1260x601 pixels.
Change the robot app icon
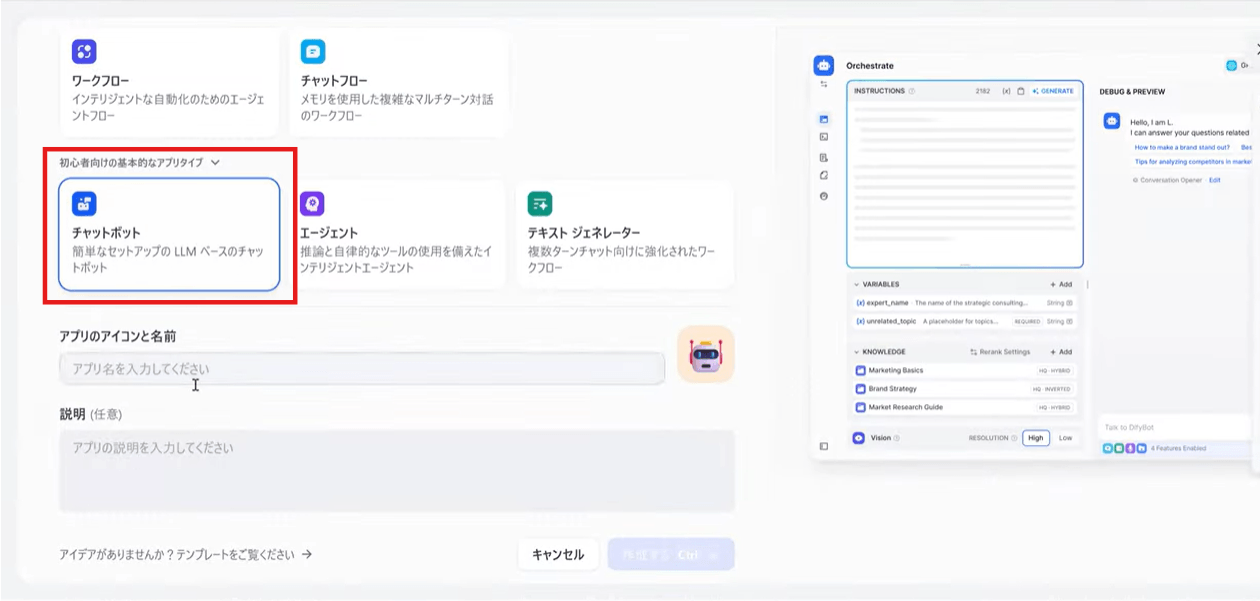pos(705,354)
